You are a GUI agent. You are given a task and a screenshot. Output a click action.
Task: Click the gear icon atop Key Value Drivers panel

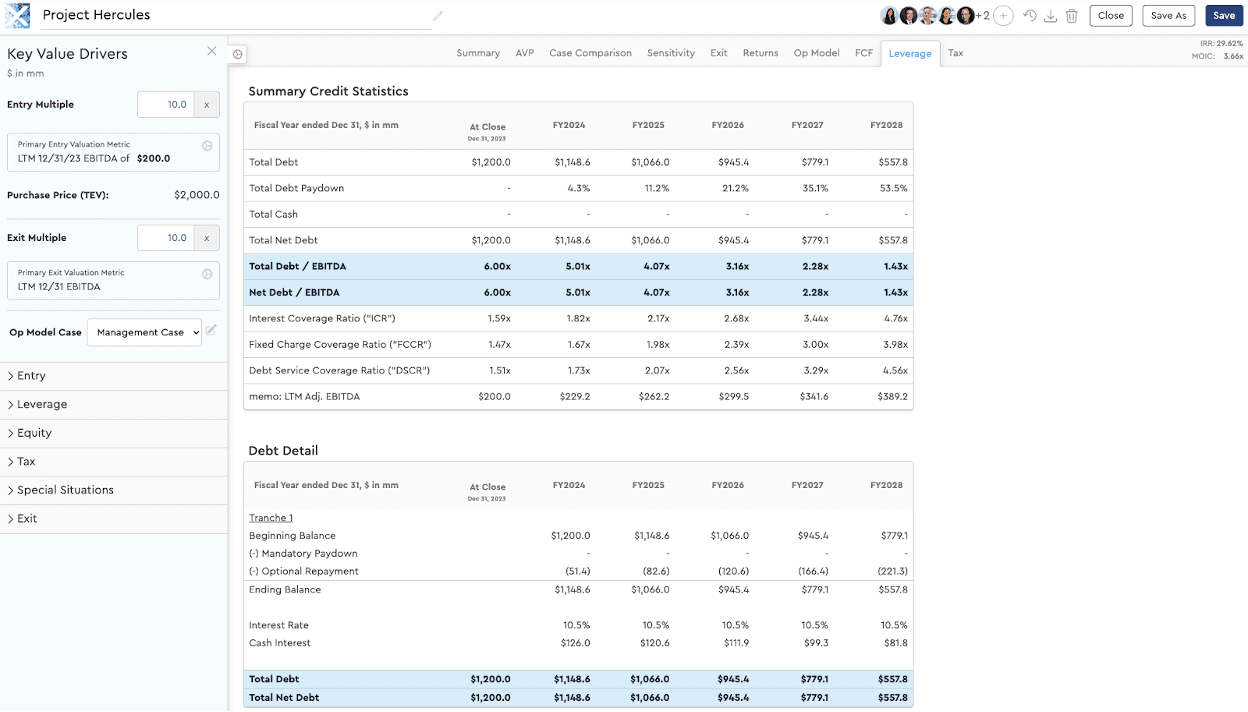[237, 53]
